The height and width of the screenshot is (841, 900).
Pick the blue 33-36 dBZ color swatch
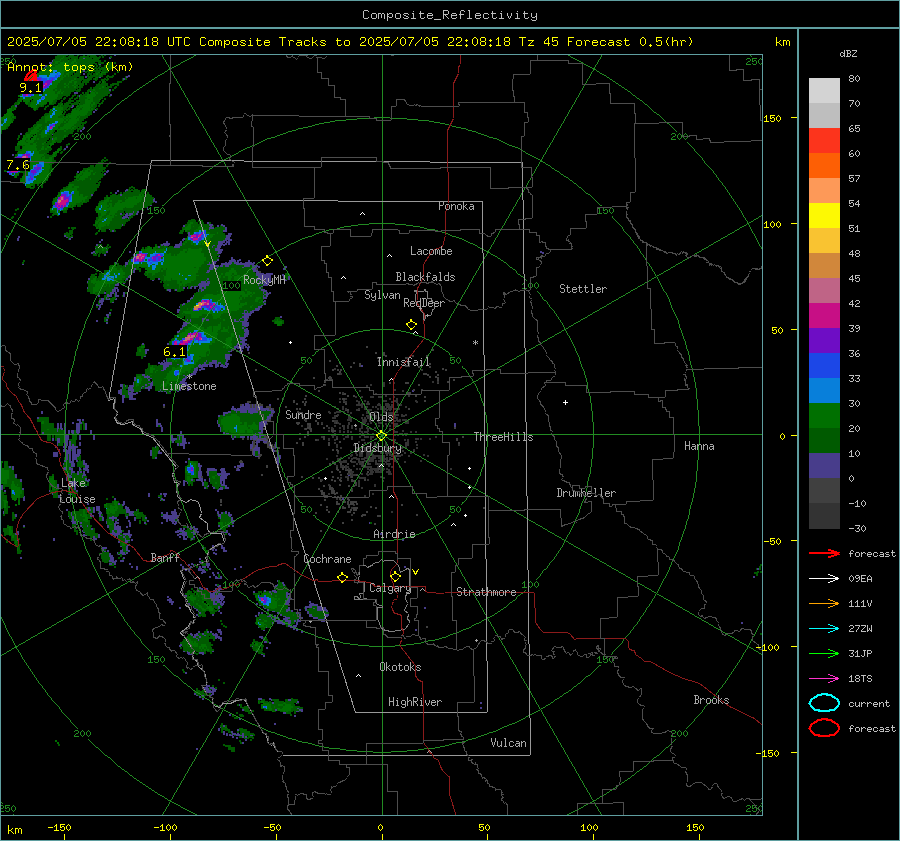pyautogui.click(x=824, y=366)
